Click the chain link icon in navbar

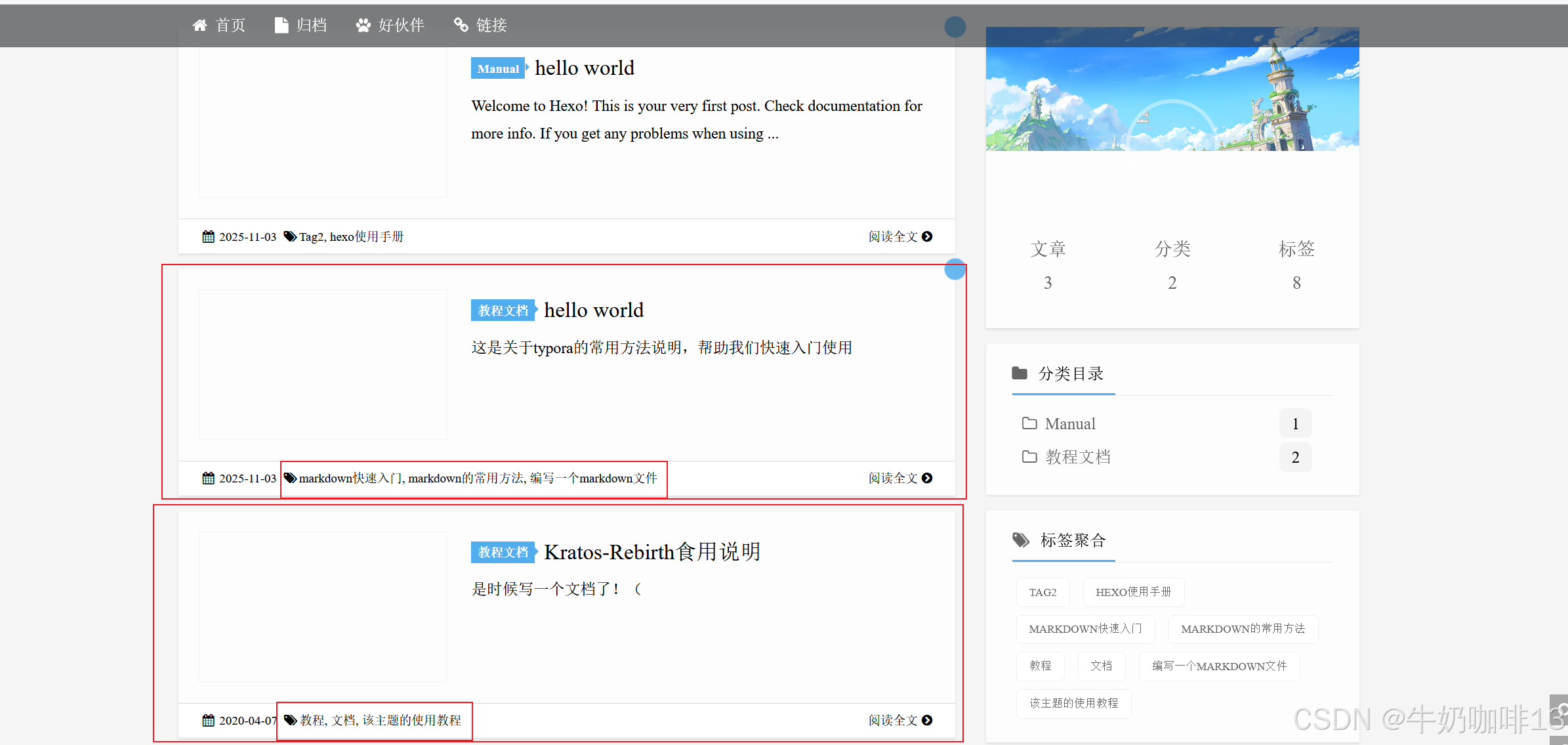[x=461, y=25]
